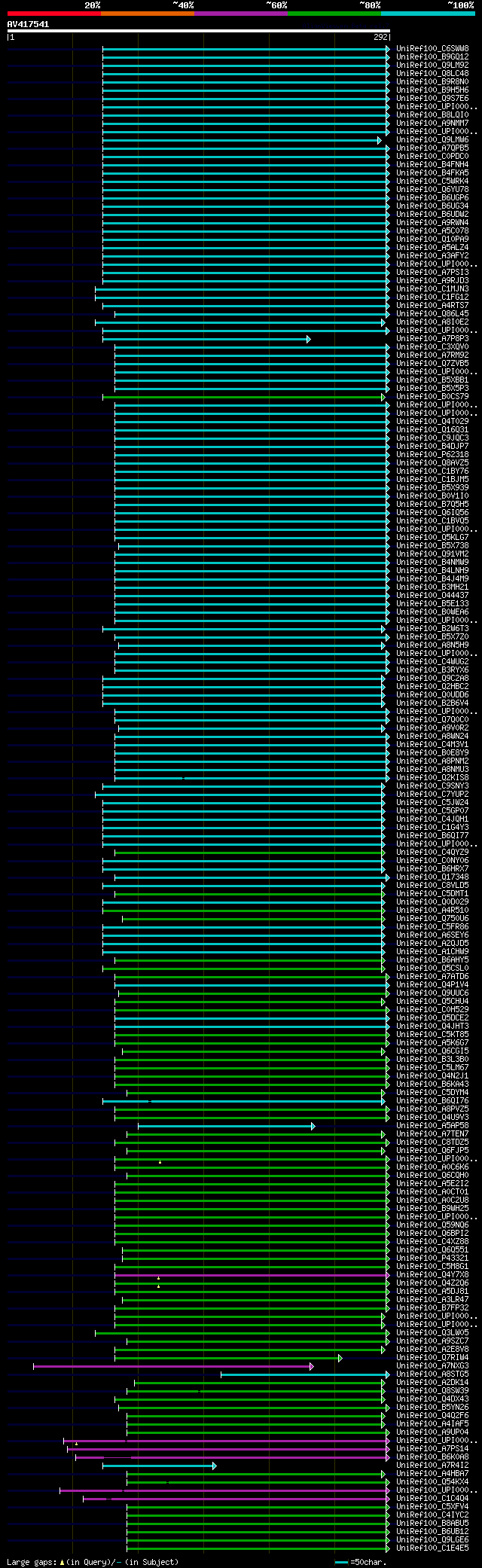The image size is (482, 1568).
Task: Click the orange ~40% identity legend segment
Action: (148, 14)
